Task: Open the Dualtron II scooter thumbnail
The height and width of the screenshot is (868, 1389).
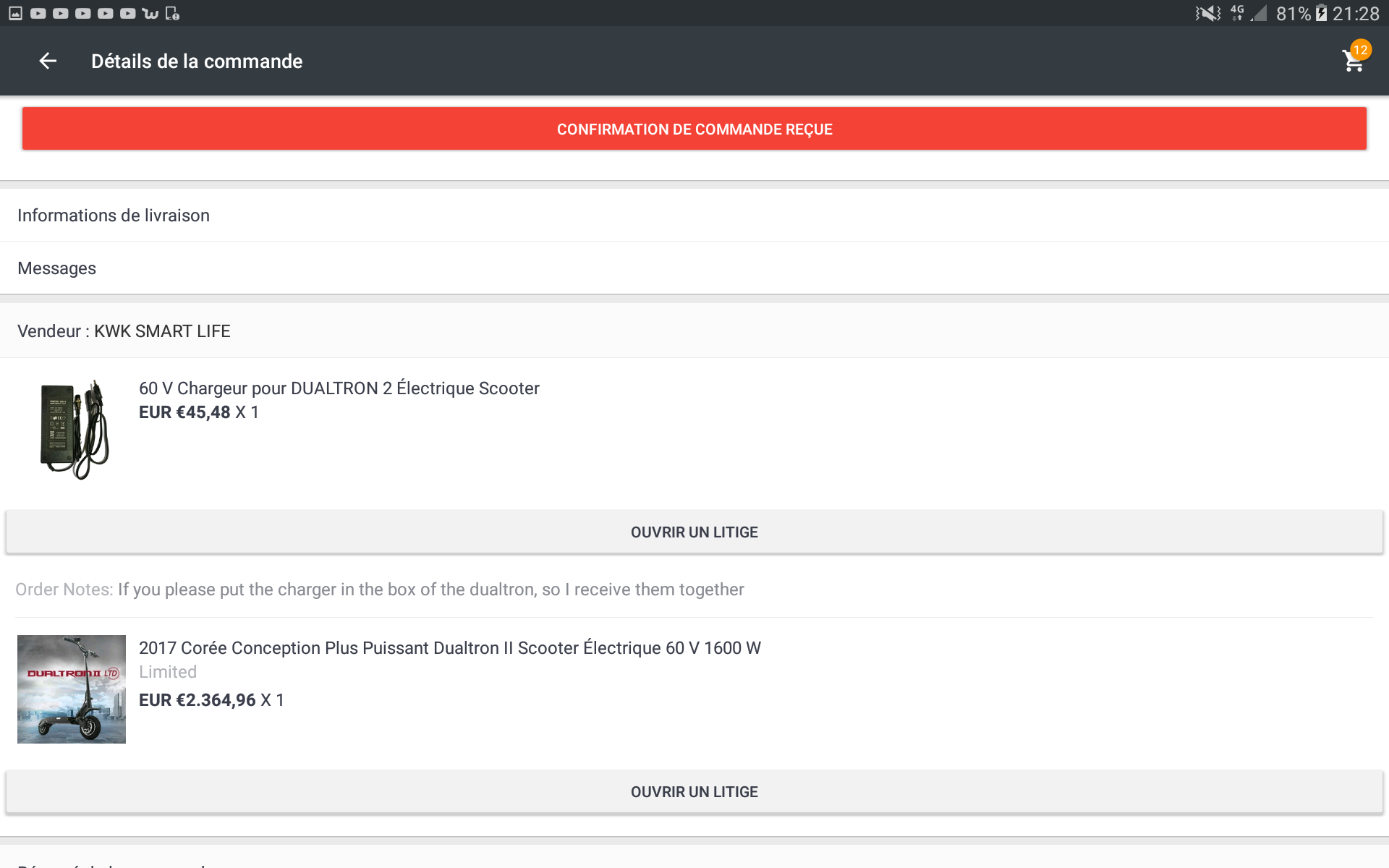Action: pos(72,689)
